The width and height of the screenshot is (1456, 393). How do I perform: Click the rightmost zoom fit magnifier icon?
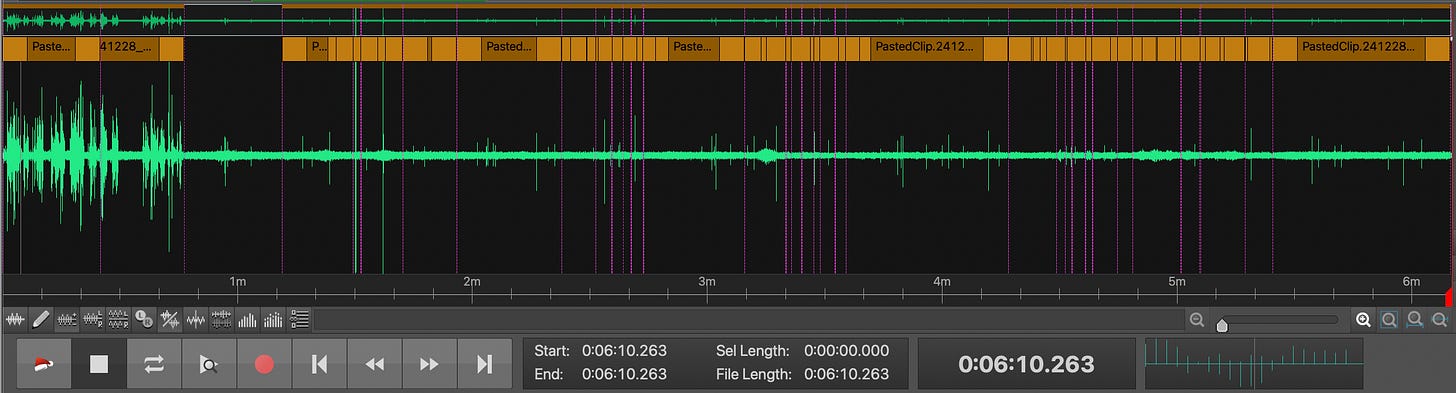1440,320
